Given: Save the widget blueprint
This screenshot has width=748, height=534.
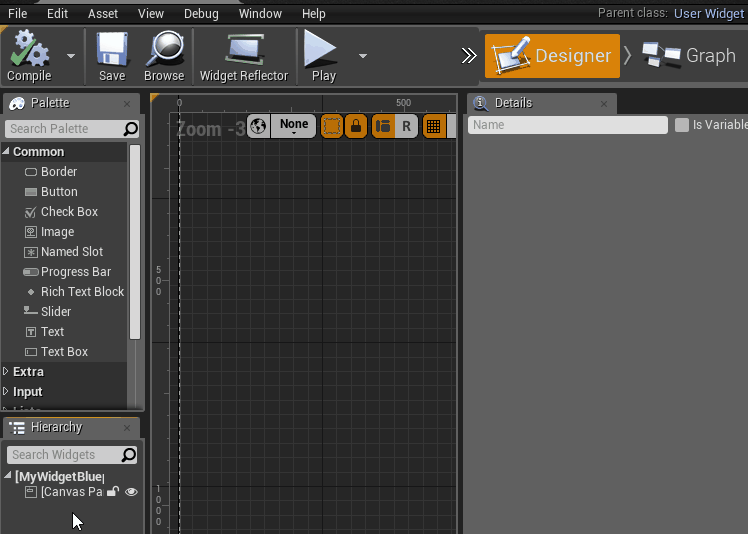Looking at the screenshot, I should pyautogui.click(x=112, y=50).
